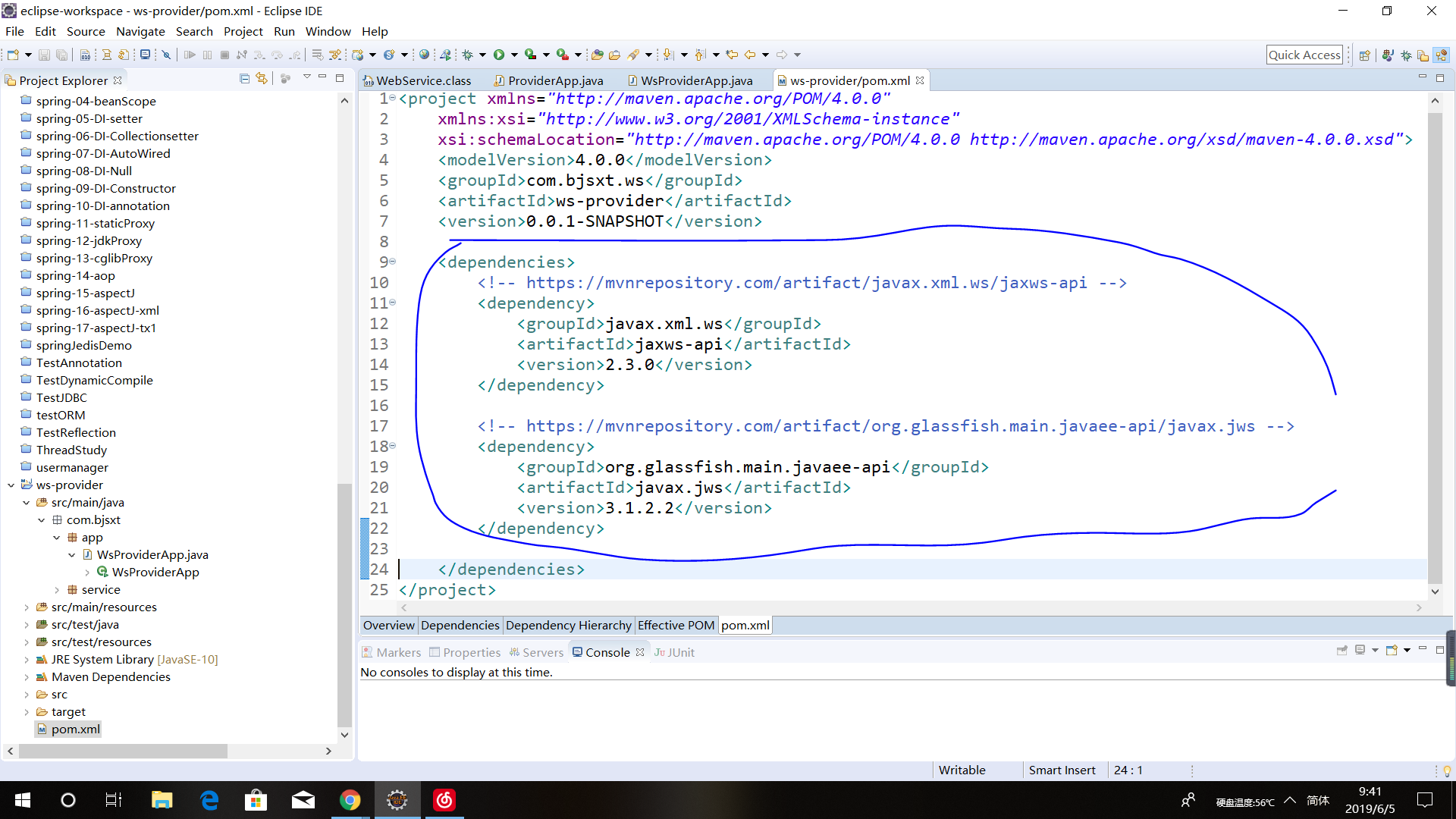Viewport: 1456px width, 819px height.
Task: Open Chrome from the taskbar
Action: coord(350,800)
